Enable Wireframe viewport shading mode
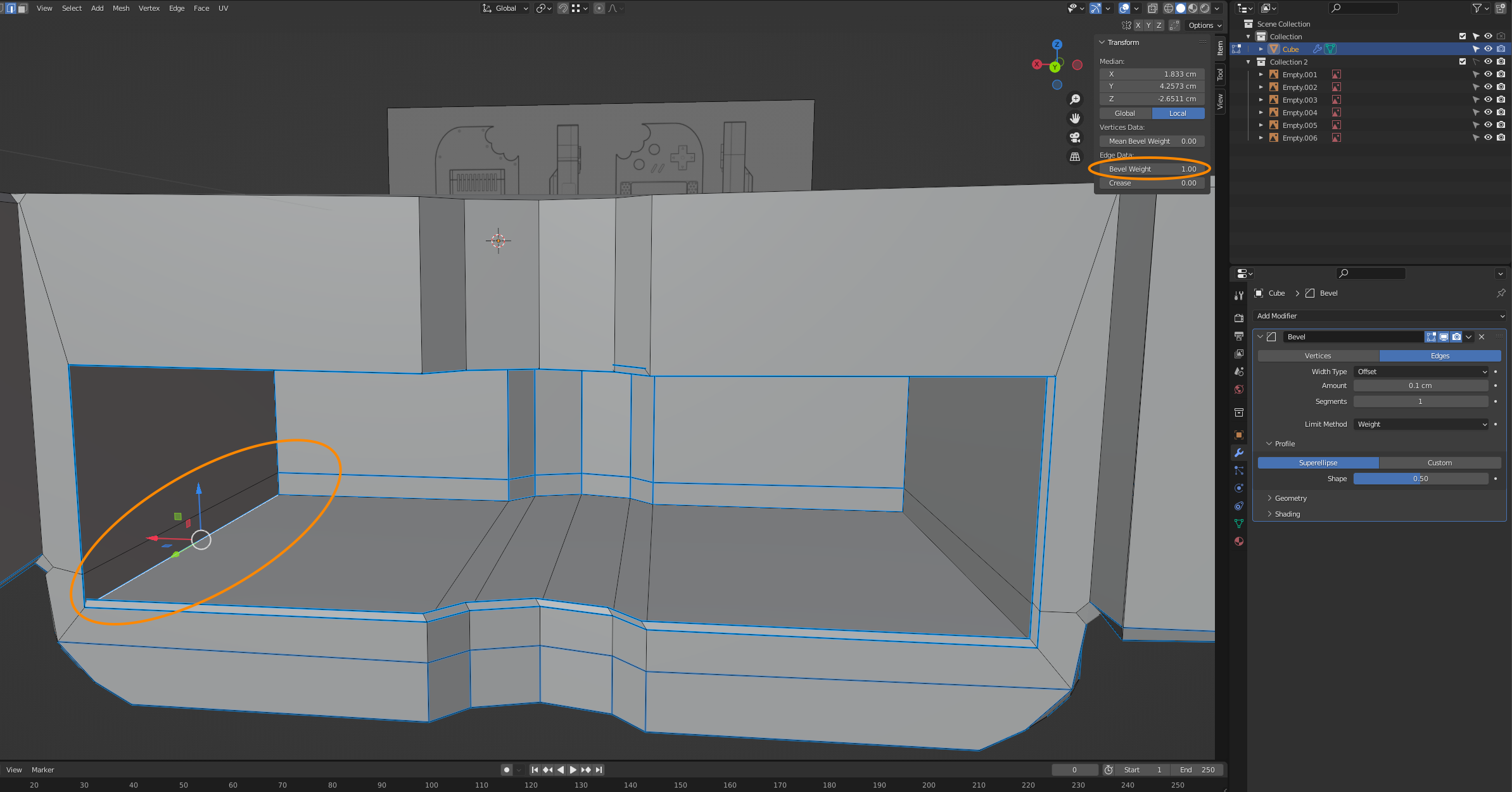The image size is (1512, 792). click(1168, 8)
